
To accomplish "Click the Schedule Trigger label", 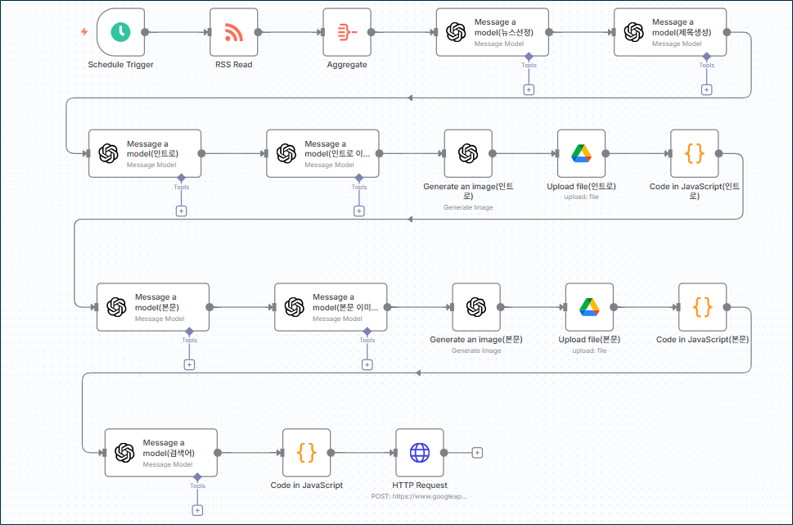I will 120,65.
